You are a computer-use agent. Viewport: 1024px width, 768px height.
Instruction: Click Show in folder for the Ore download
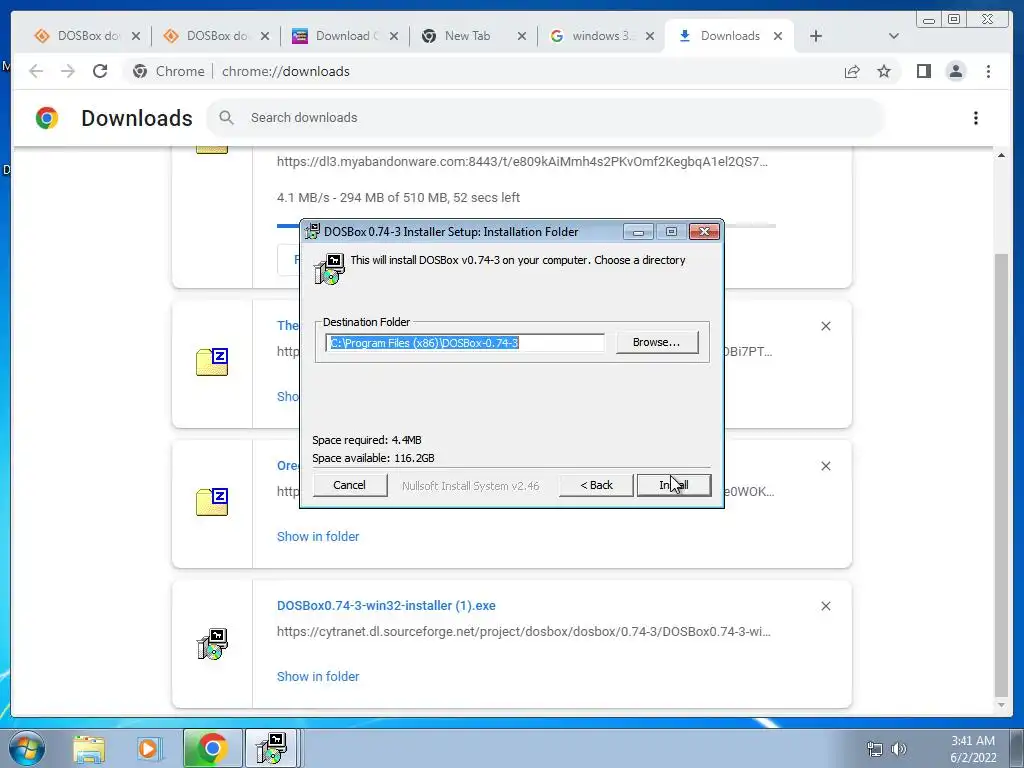point(318,536)
